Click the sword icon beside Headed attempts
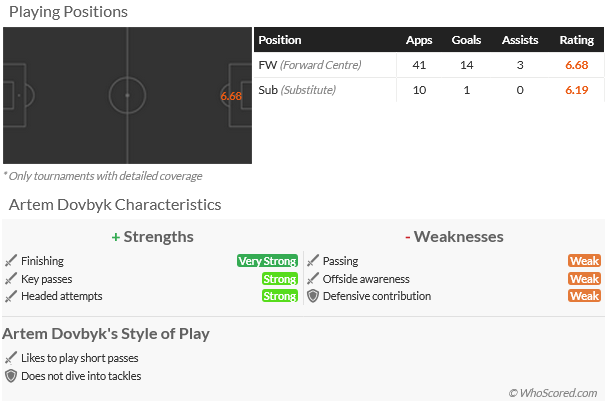 click(11, 296)
